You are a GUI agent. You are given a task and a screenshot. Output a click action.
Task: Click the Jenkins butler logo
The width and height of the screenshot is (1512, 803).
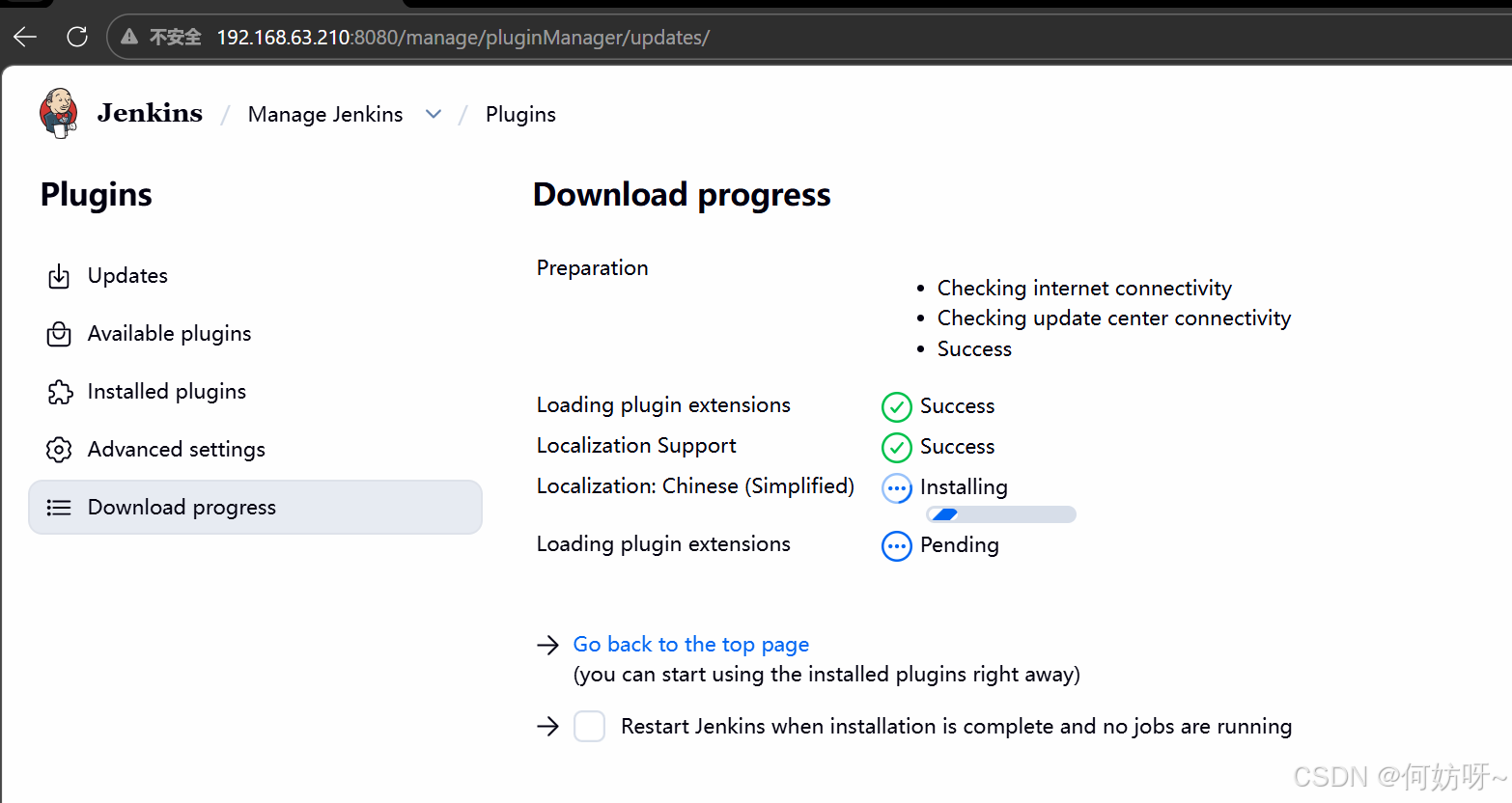tap(59, 114)
